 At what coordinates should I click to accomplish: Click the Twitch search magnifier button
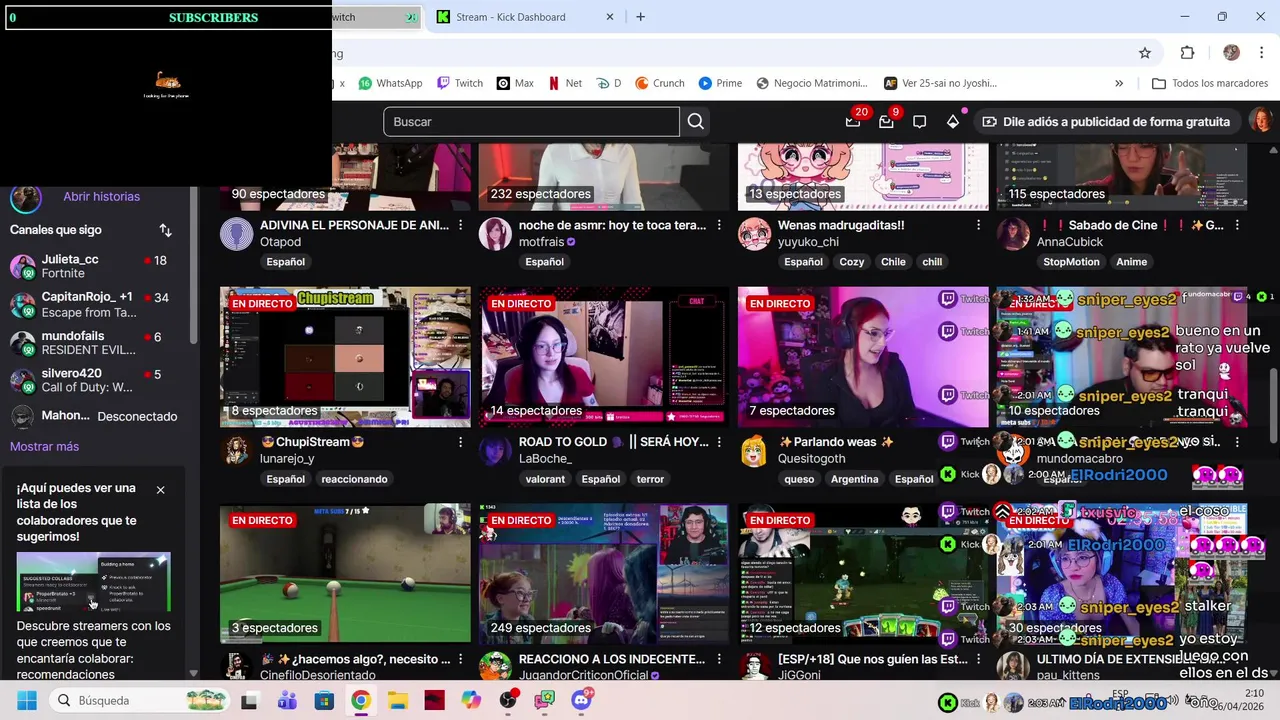point(696,122)
